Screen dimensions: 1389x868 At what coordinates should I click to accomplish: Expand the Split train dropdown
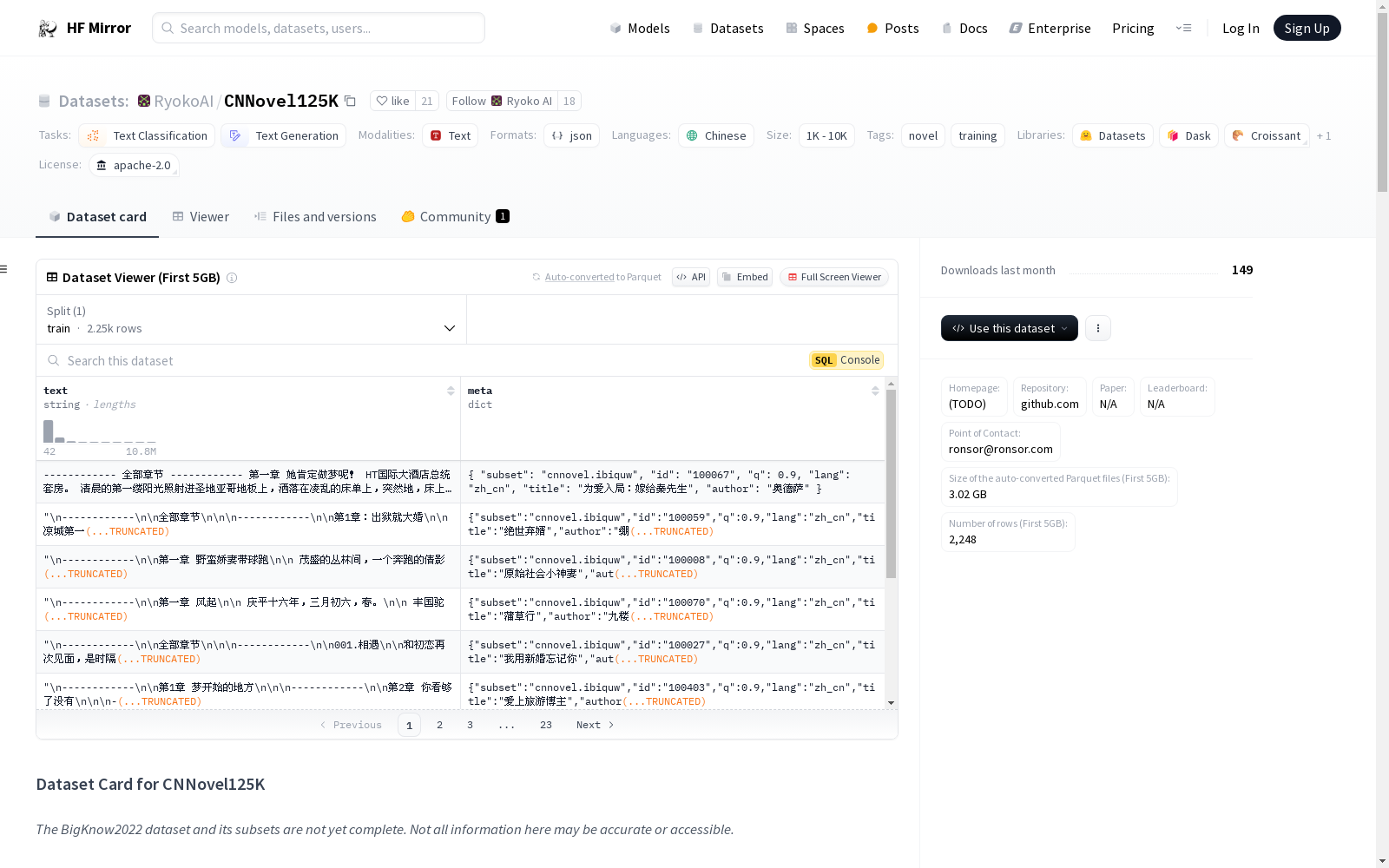pyautogui.click(x=251, y=319)
